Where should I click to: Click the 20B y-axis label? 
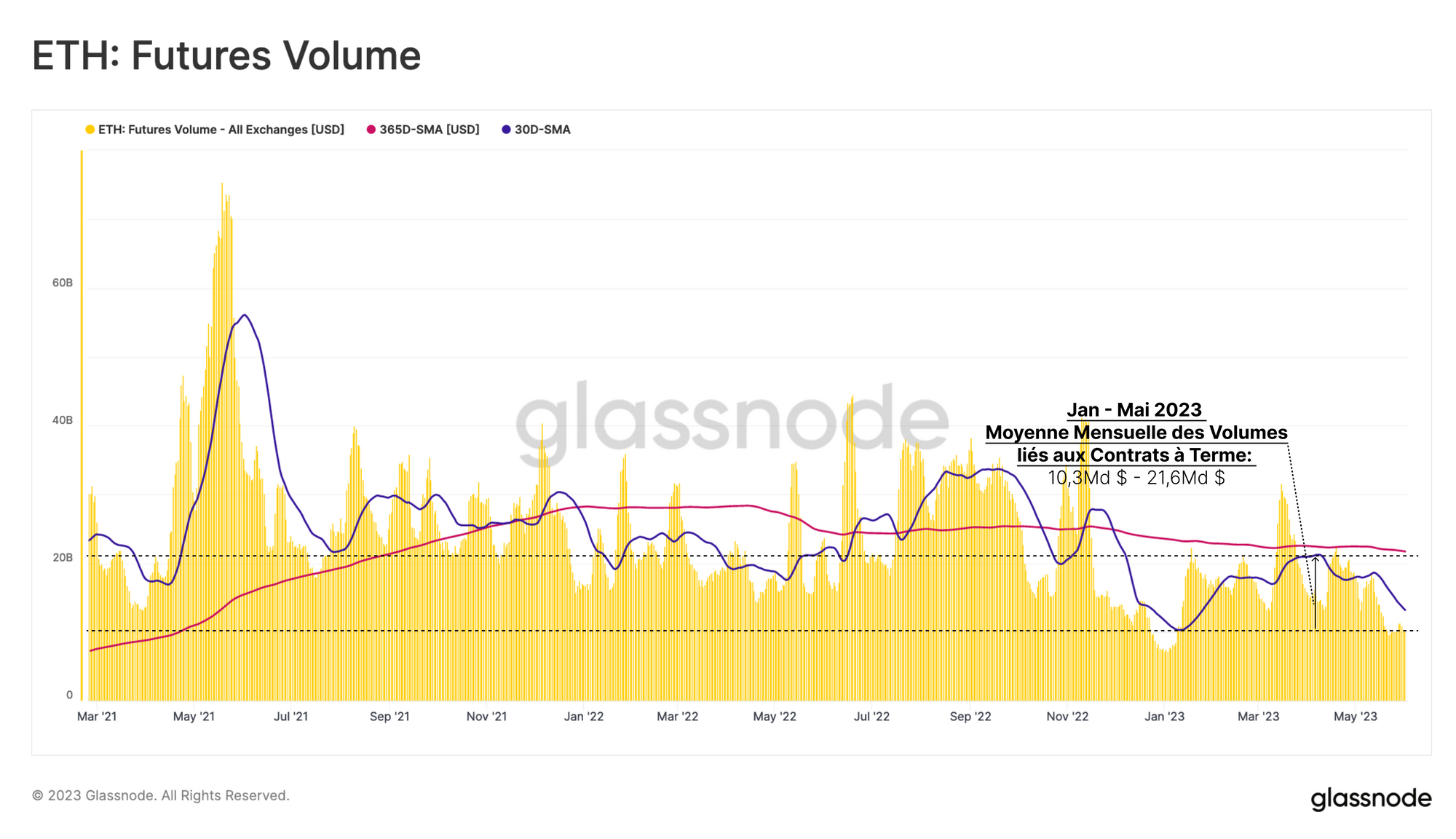tap(63, 558)
